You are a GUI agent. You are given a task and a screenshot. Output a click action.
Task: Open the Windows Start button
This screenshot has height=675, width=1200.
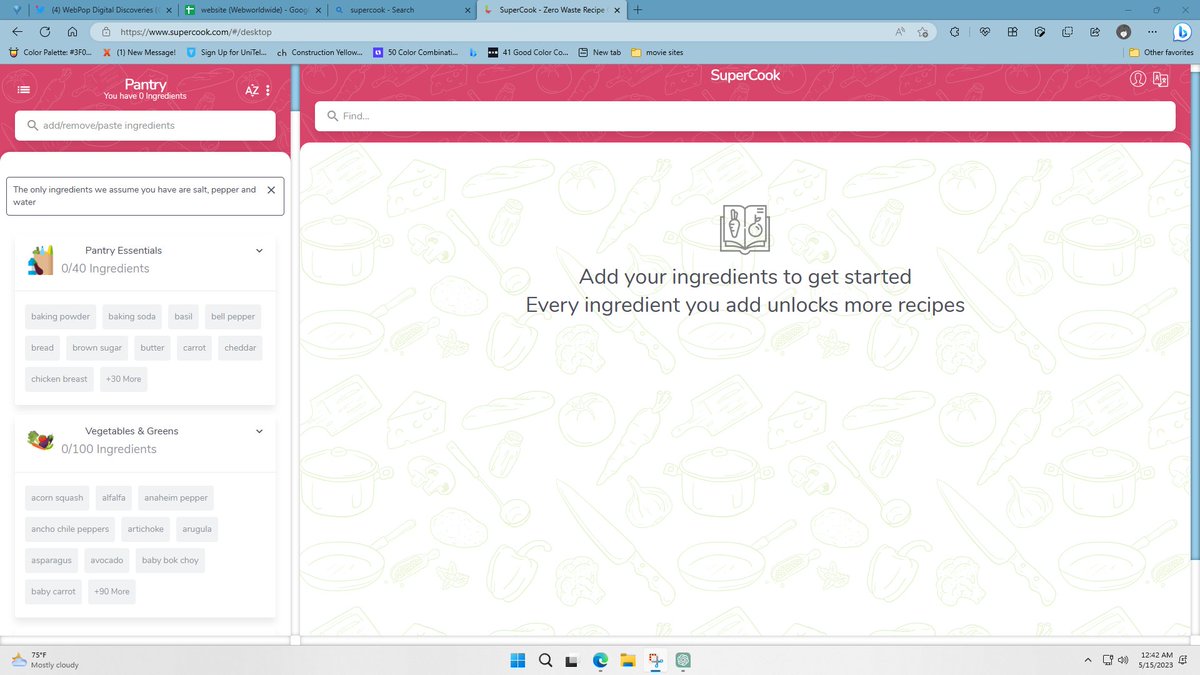click(x=518, y=660)
